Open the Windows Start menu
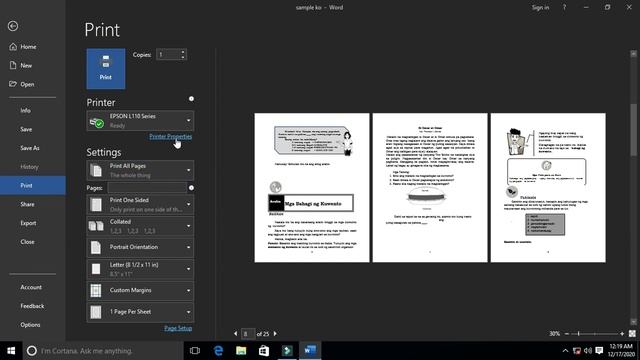640x360 pixels. [11, 351]
